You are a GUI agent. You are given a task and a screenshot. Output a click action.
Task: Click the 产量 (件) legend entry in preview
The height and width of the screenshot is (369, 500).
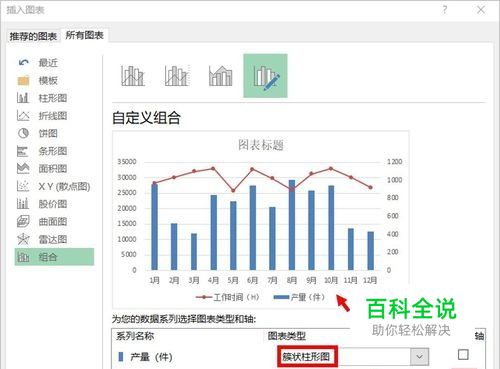299,297
